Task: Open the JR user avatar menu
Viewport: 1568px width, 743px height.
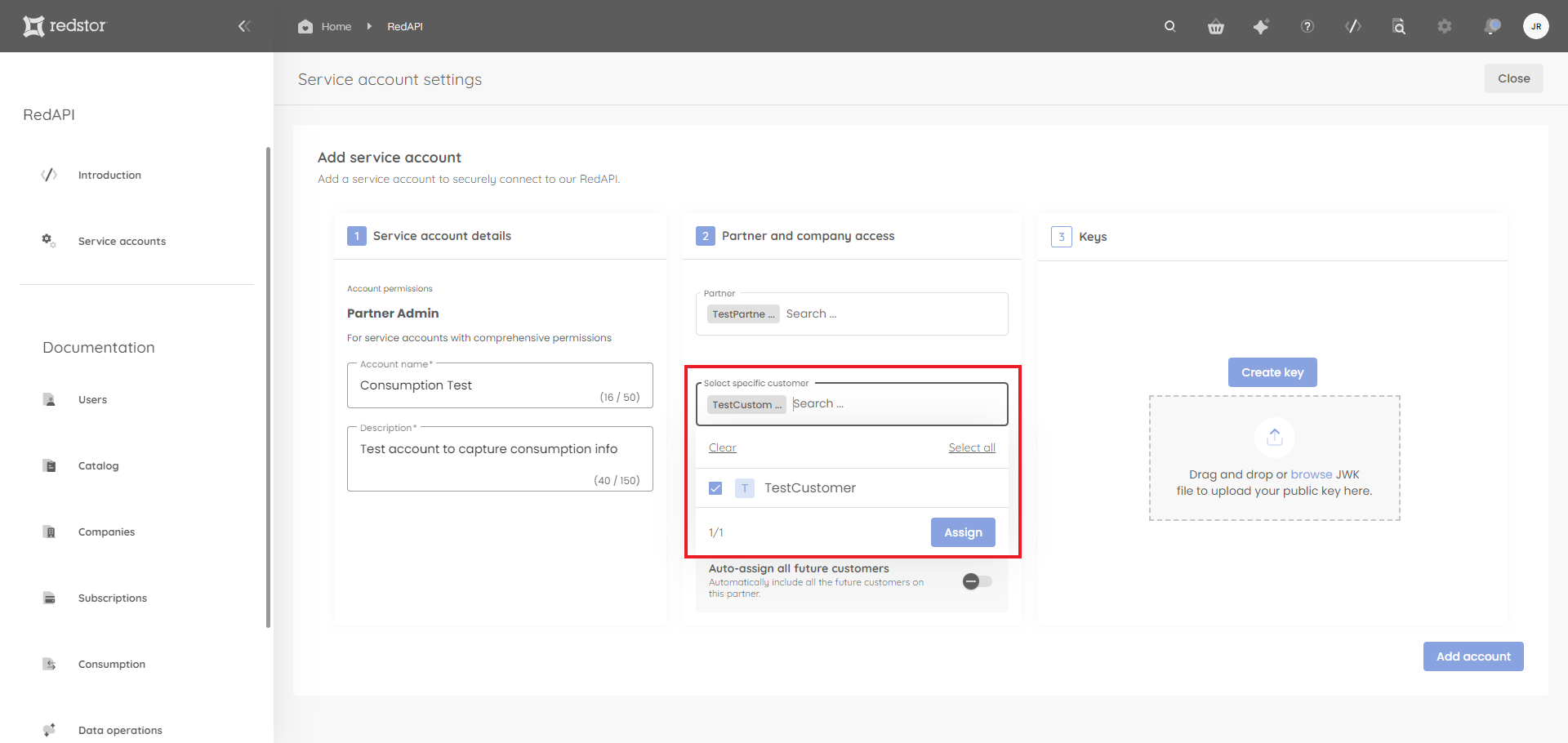Action: 1536,26
